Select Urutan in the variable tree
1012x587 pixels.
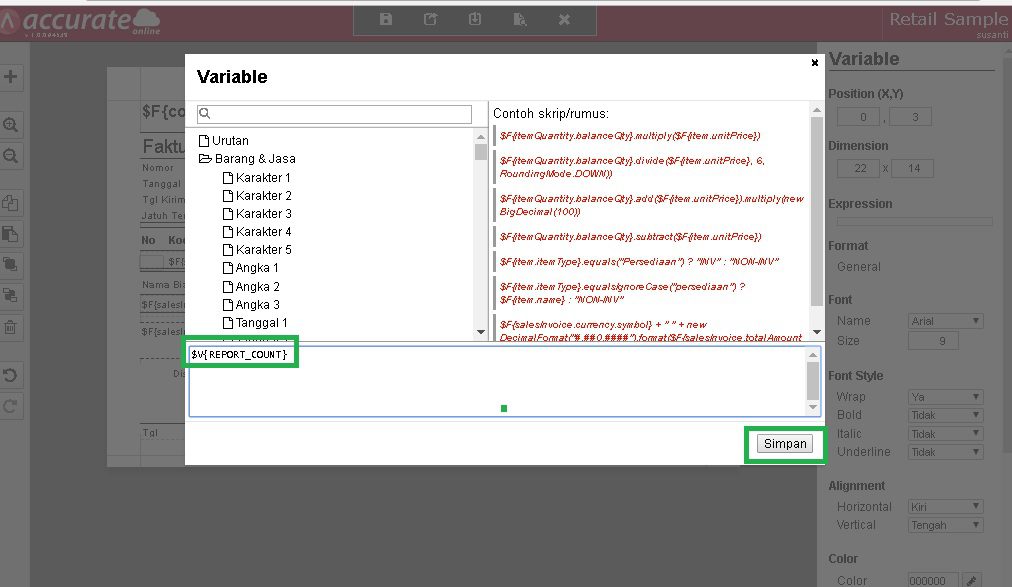click(229, 141)
